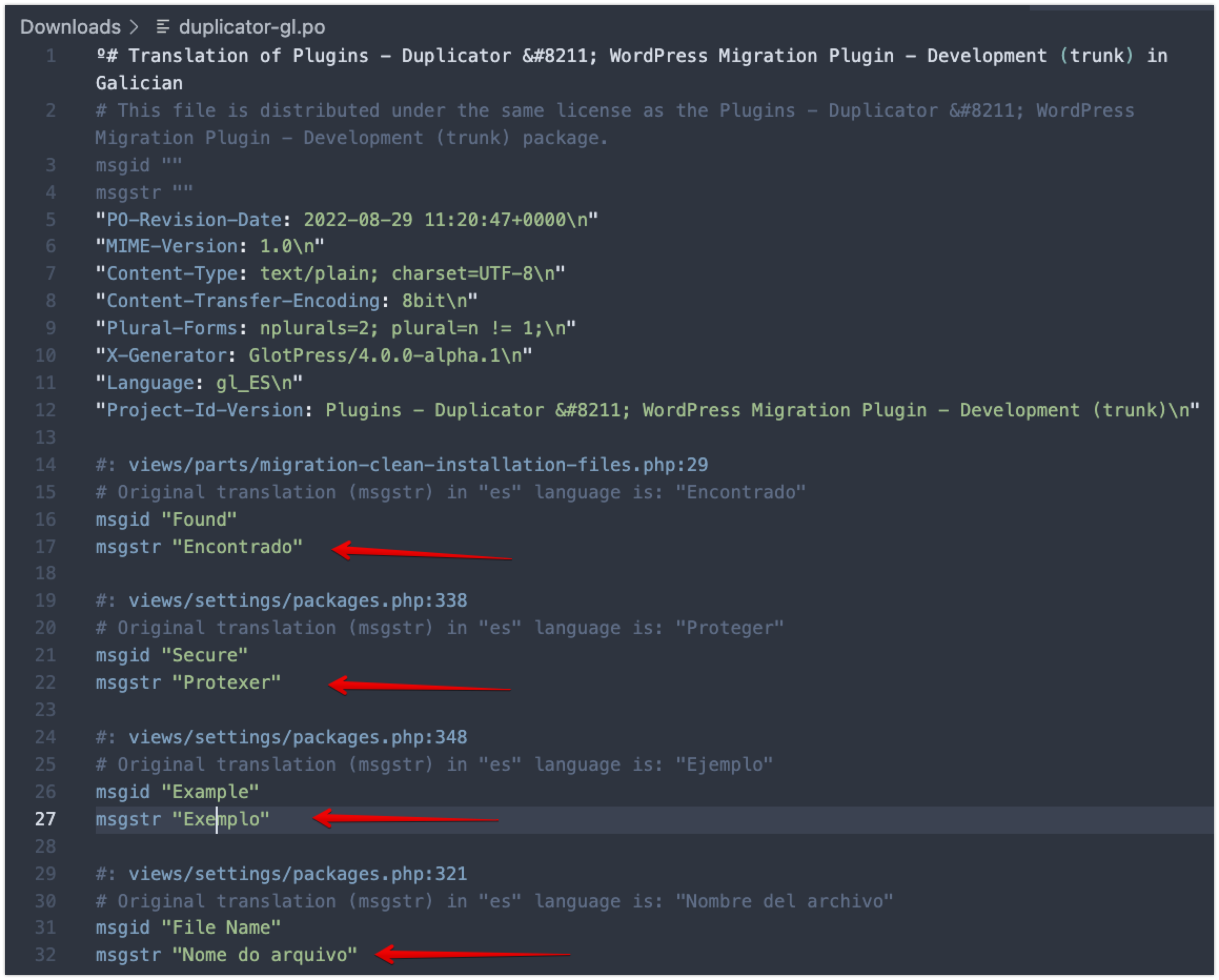Click line number 1 in the gutter

click(x=51, y=55)
